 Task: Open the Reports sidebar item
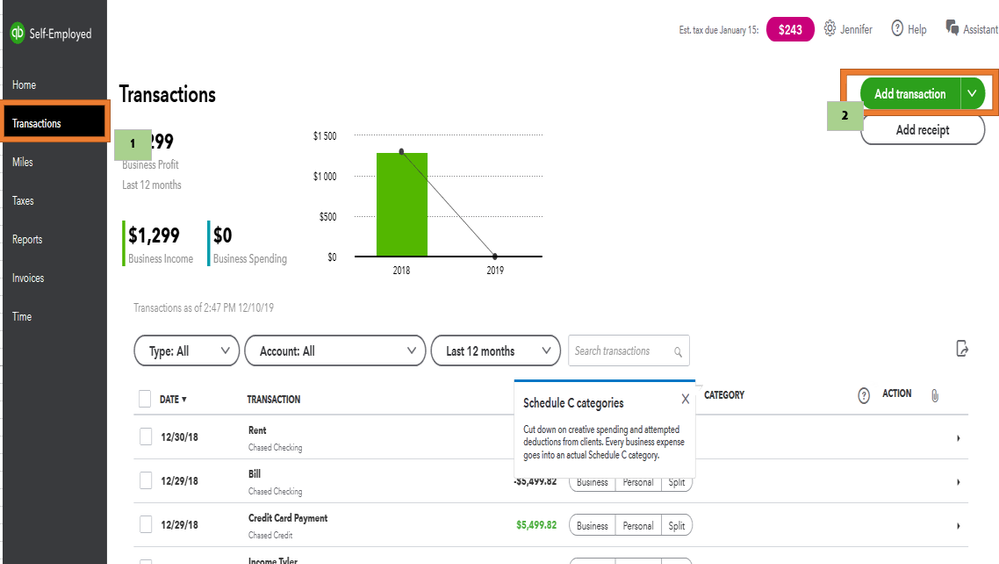[x=27, y=240]
